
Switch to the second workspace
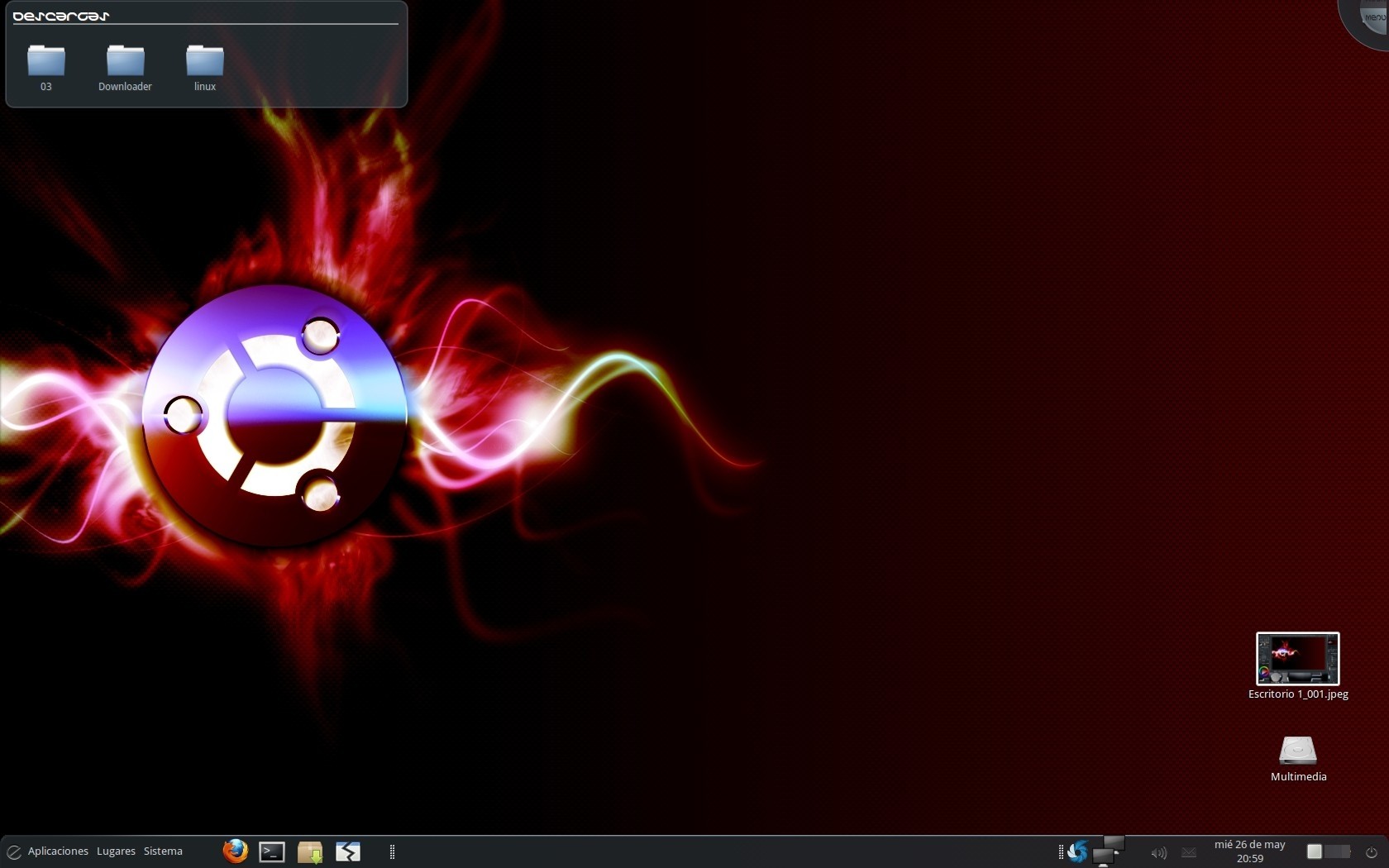(x=1337, y=851)
